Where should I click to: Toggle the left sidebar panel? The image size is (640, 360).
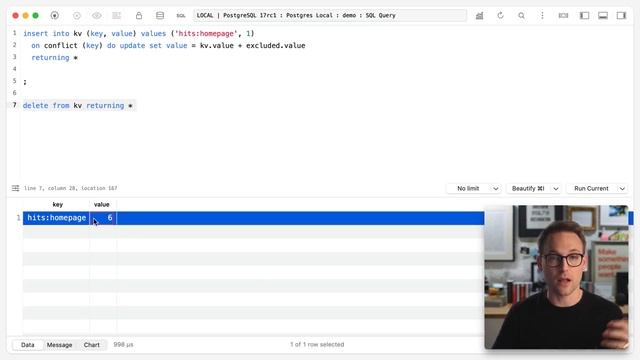(x=584, y=16)
